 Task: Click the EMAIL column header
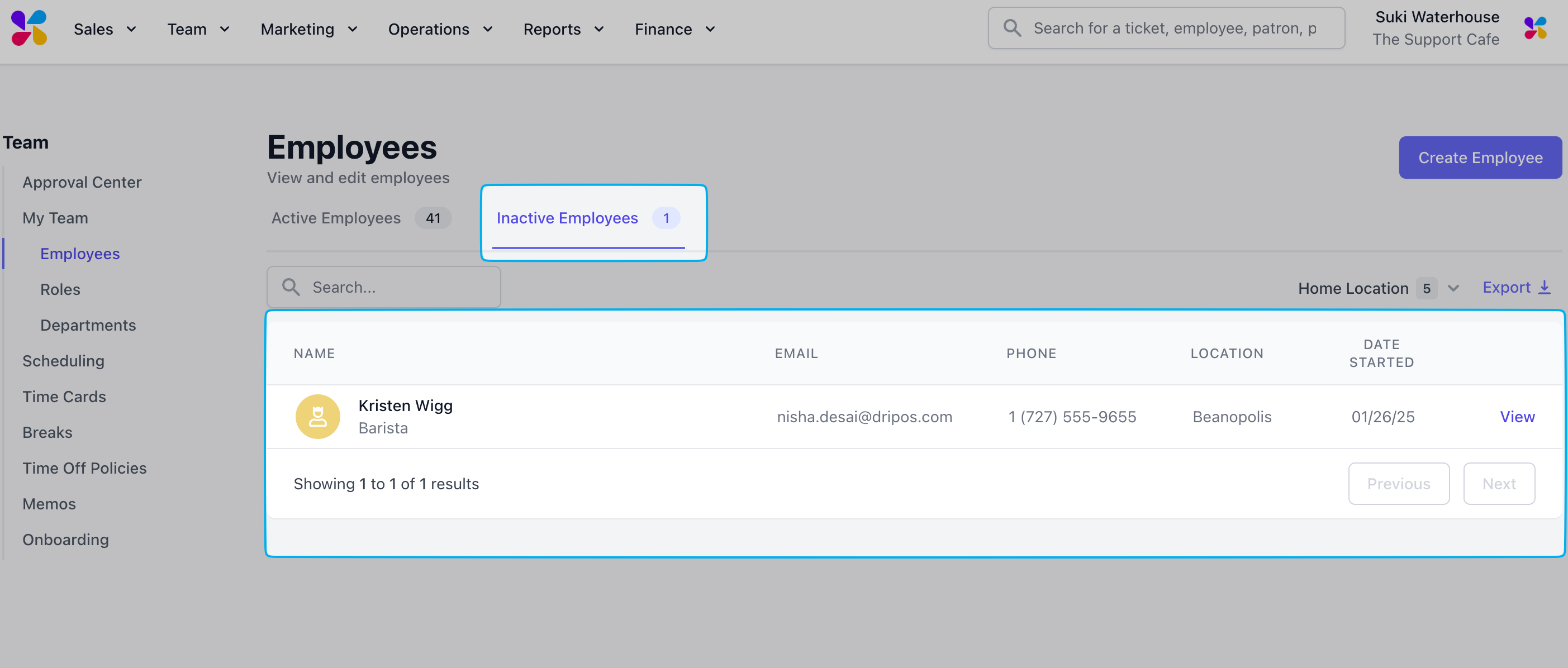tap(796, 354)
